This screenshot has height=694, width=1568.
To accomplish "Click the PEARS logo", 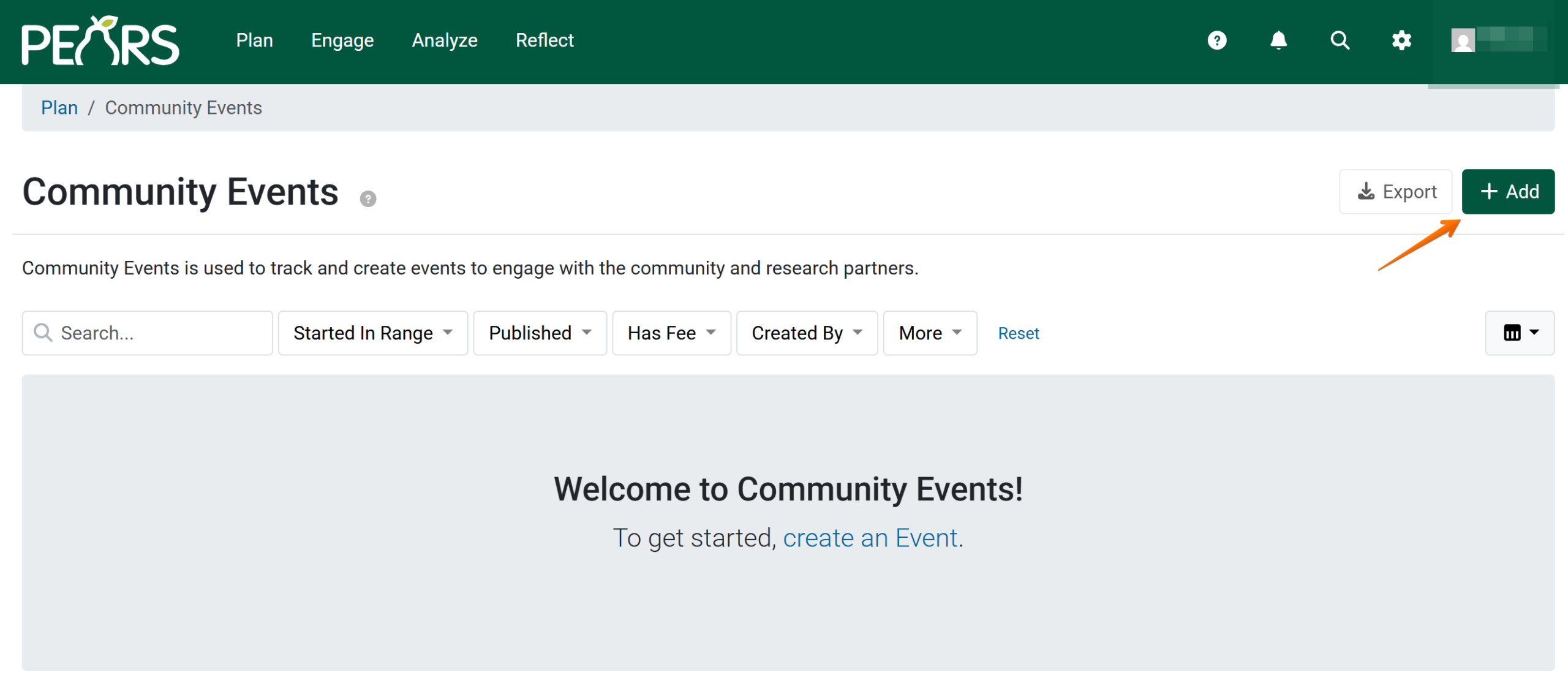I will pos(100,40).
